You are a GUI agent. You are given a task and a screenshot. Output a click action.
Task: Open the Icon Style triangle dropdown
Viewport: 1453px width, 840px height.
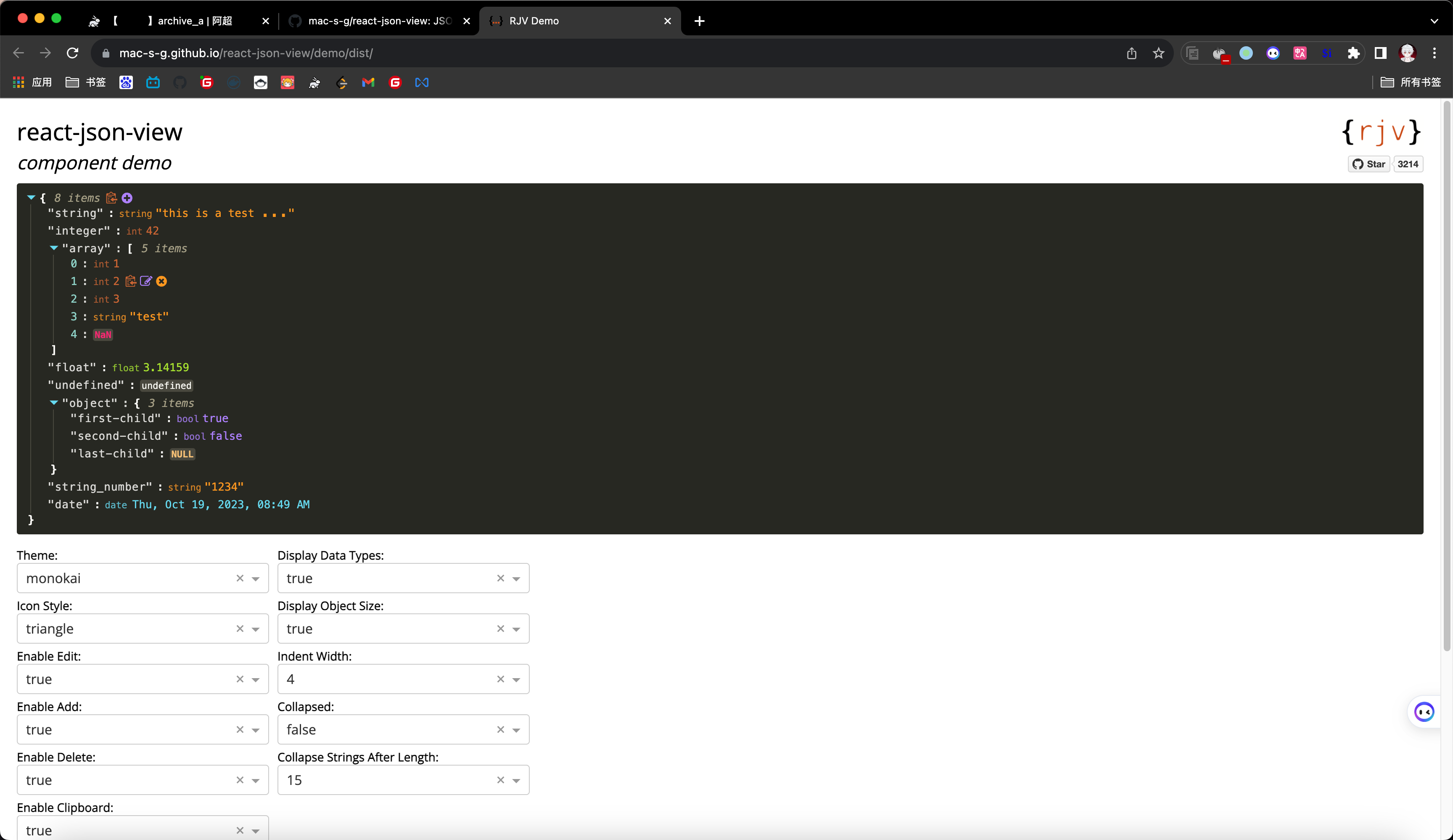[256, 629]
